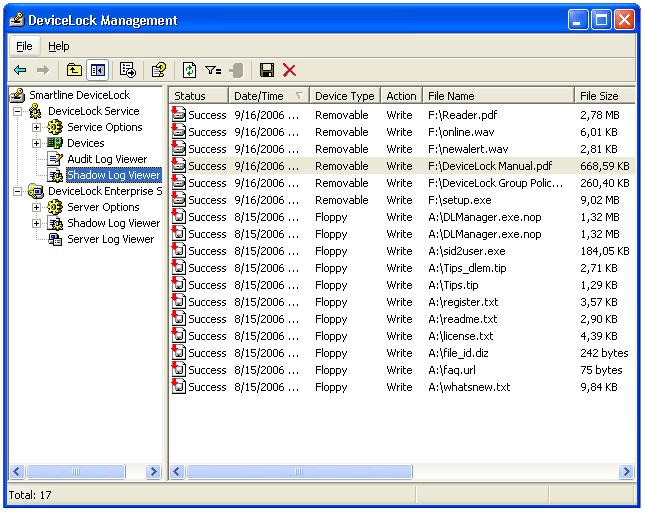The image size is (645, 512).
Task: Click the shadow file icon for setup.exe row
Action: coord(179,200)
